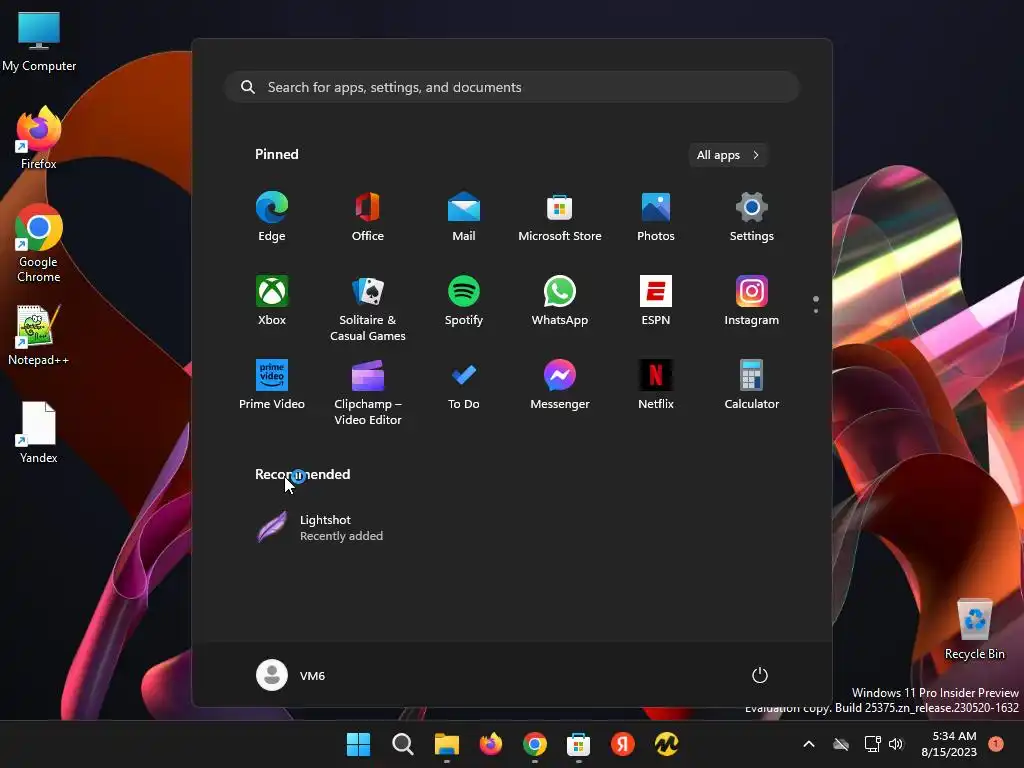Open the VM6 user account menu
1024x768 pixels.
click(291, 675)
